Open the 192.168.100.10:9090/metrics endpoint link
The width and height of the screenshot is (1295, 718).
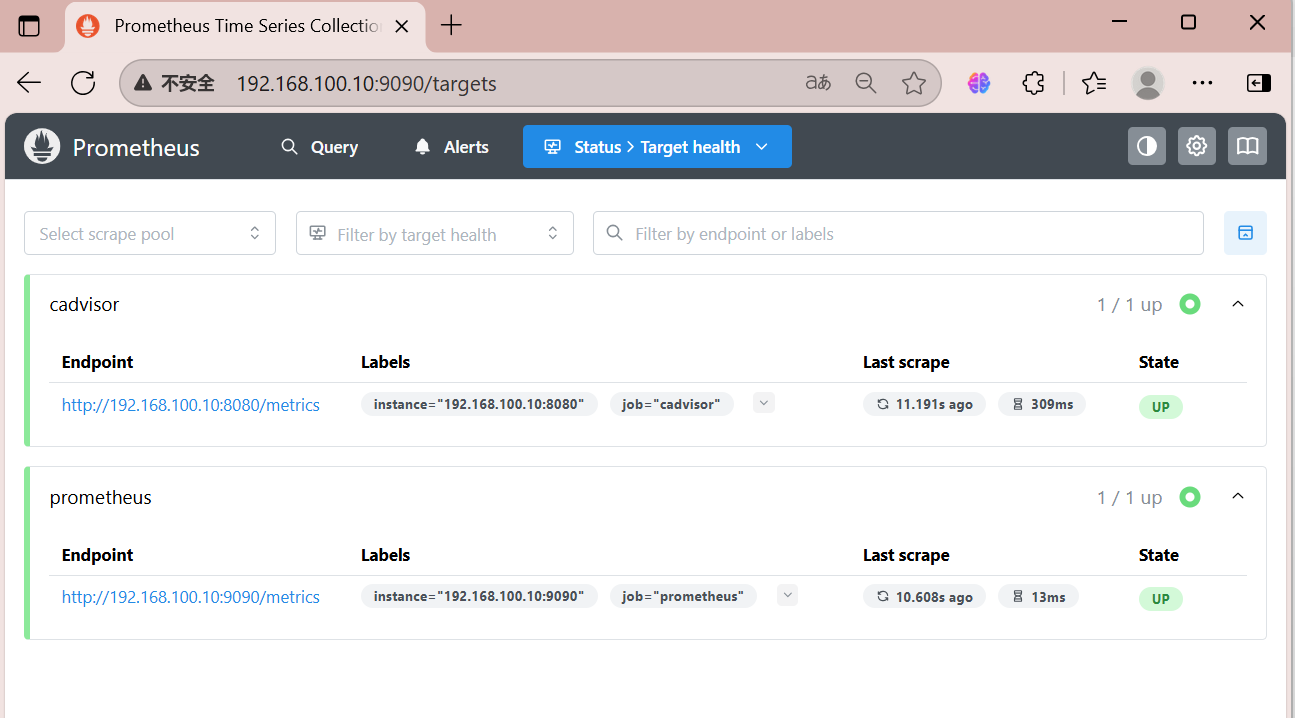(191, 597)
